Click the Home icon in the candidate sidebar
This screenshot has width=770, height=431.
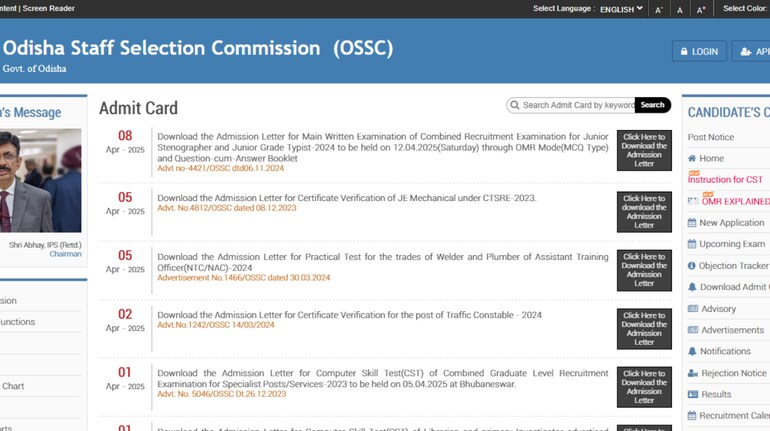pos(692,158)
